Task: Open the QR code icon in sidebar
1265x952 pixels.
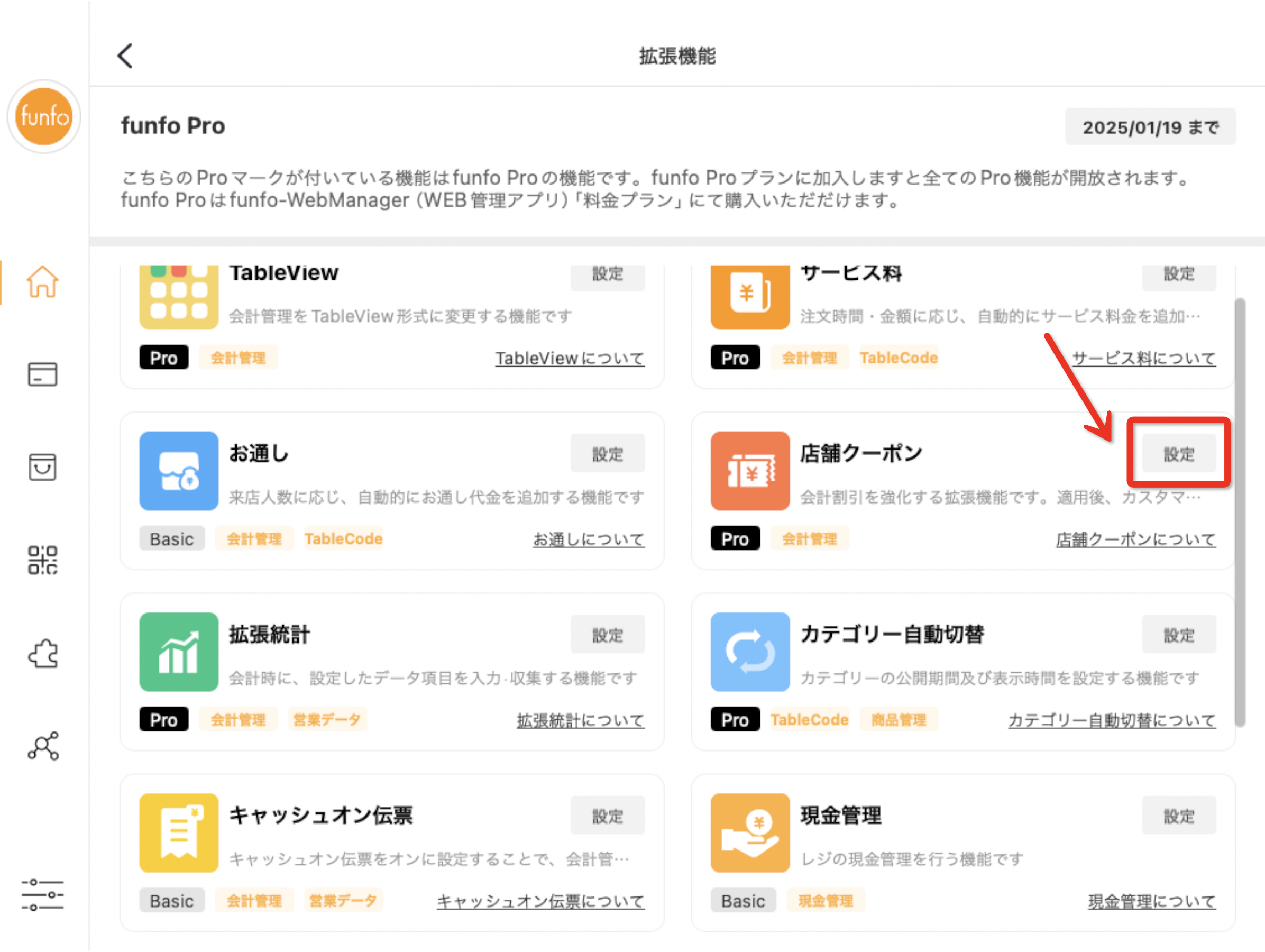Action: coord(43,560)
